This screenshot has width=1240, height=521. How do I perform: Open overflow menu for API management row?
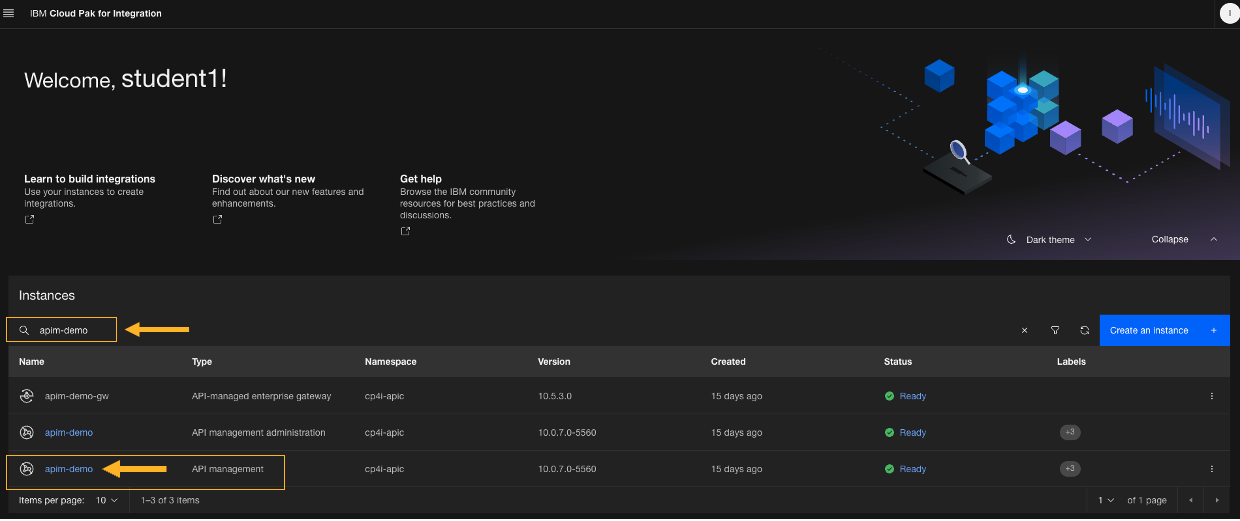click(x=1212, y=469)
